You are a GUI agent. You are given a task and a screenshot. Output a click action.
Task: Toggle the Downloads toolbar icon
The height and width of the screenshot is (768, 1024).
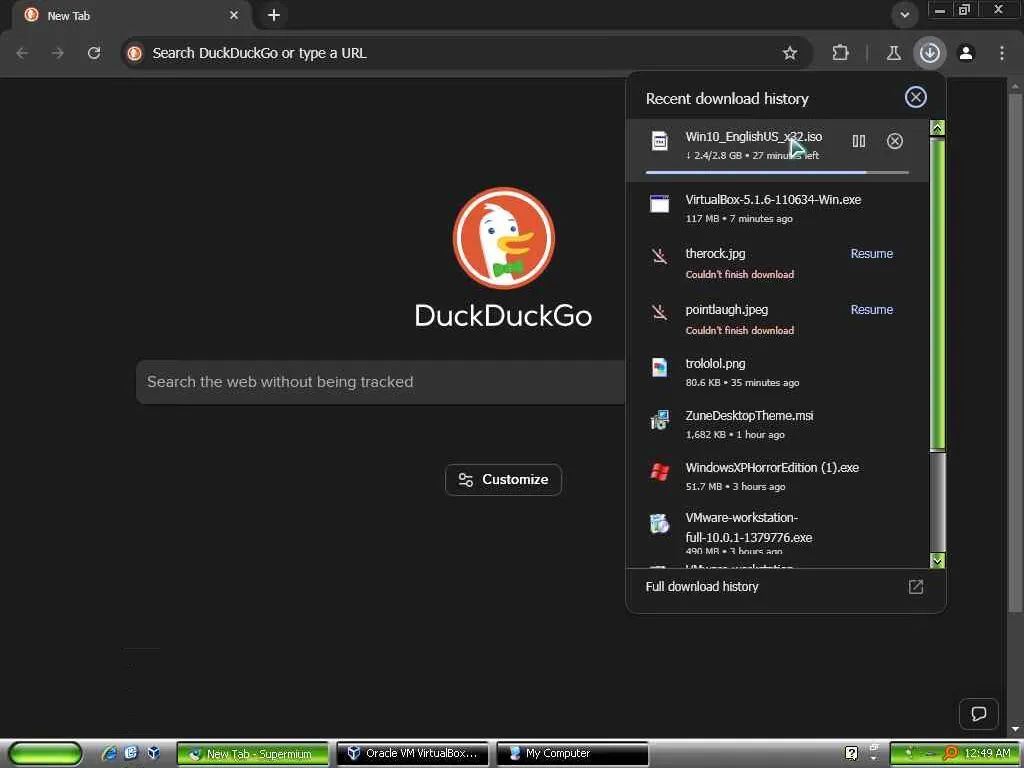[930, 53]
